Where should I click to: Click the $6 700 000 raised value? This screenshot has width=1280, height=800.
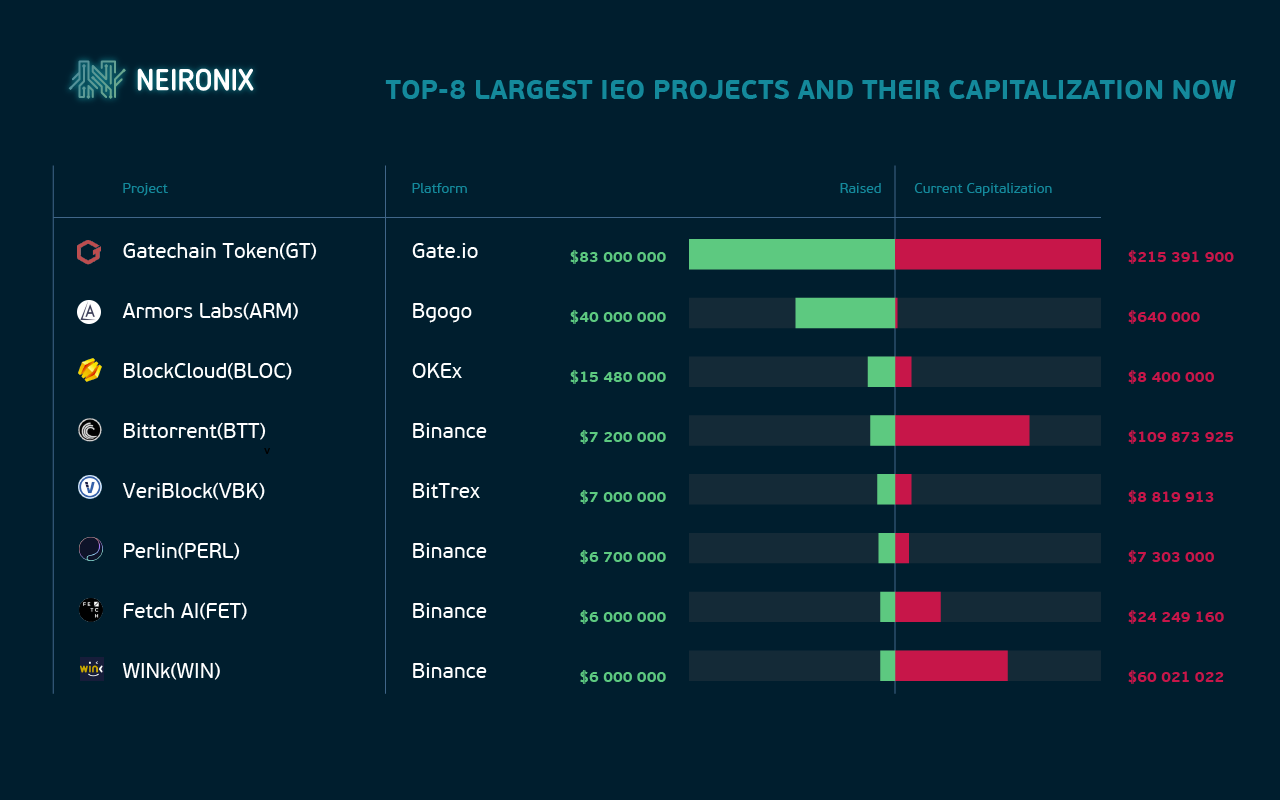[623, 557]
